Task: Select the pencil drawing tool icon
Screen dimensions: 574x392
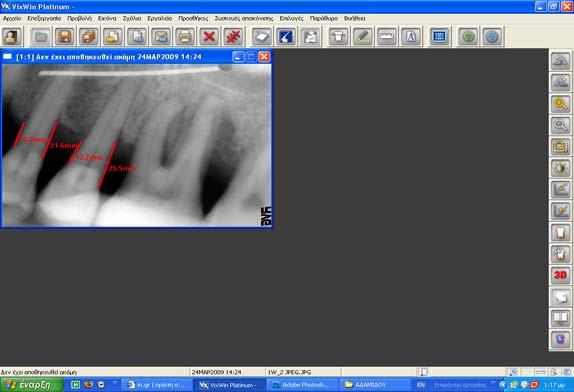Action: coord(362,37)
